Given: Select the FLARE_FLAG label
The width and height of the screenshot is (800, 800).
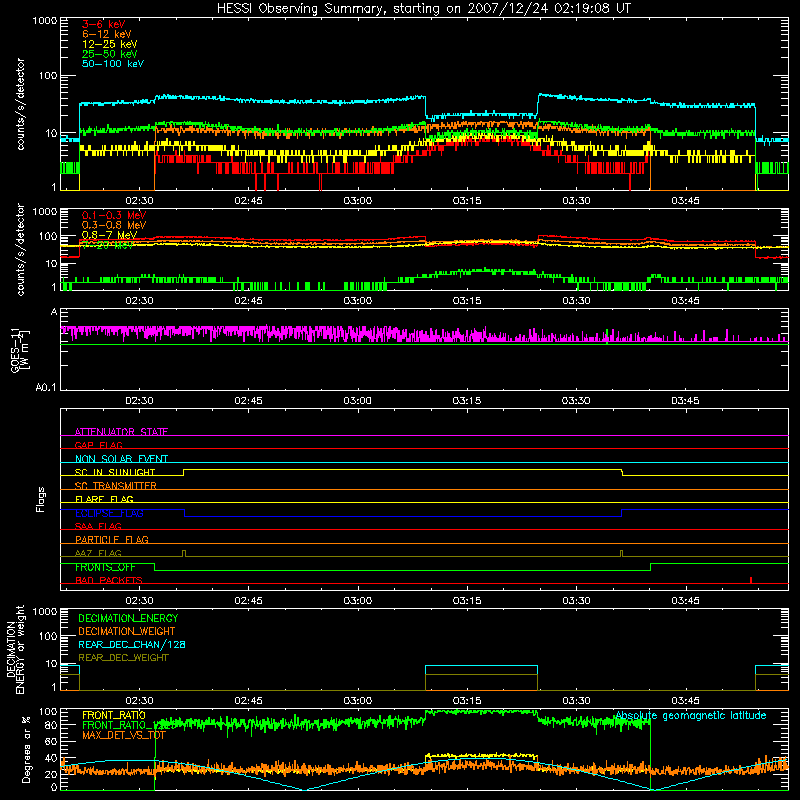Looking at the screenshot, I should pyautogui.click(x=104, y=499).
